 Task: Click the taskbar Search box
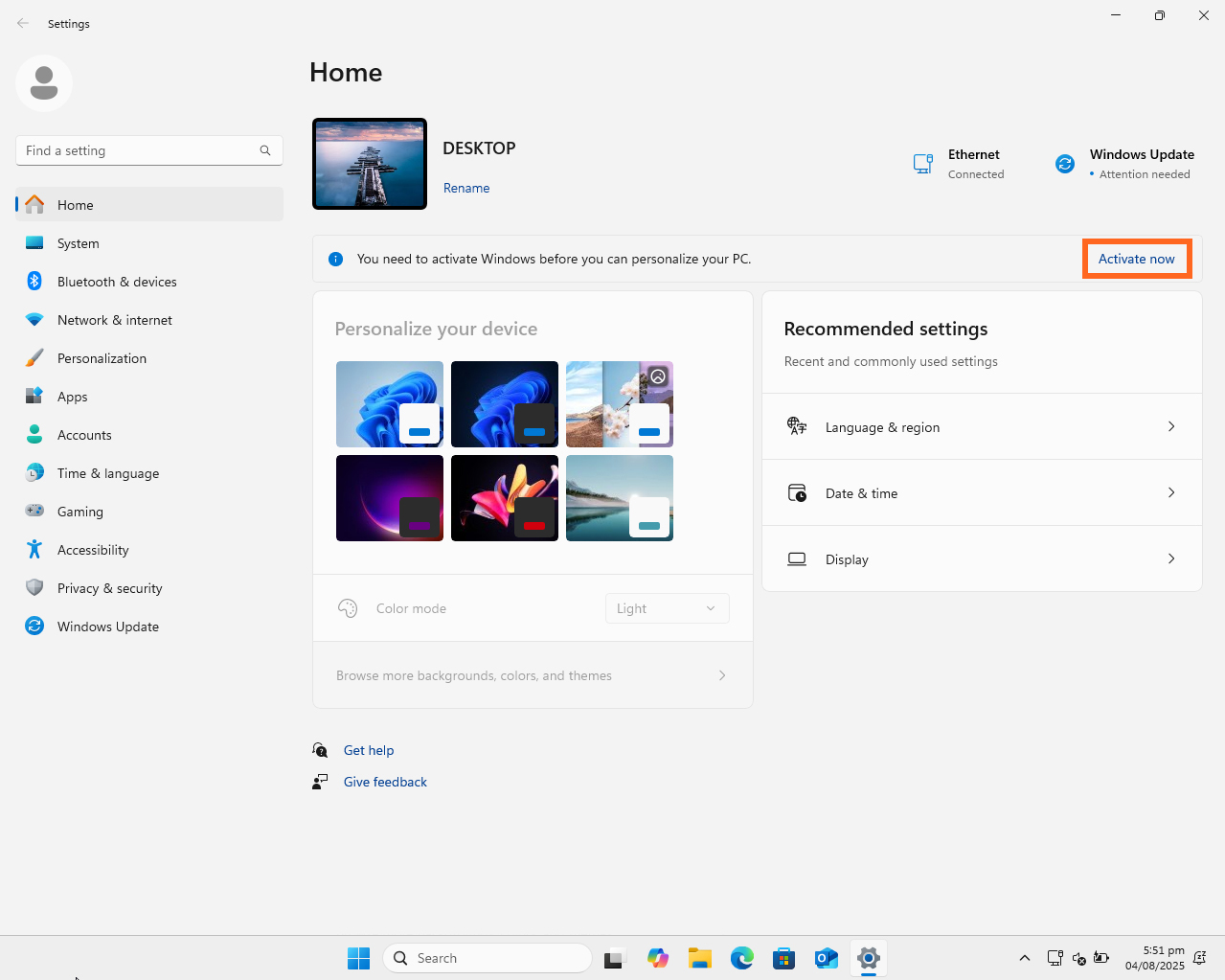pos(488,958)
